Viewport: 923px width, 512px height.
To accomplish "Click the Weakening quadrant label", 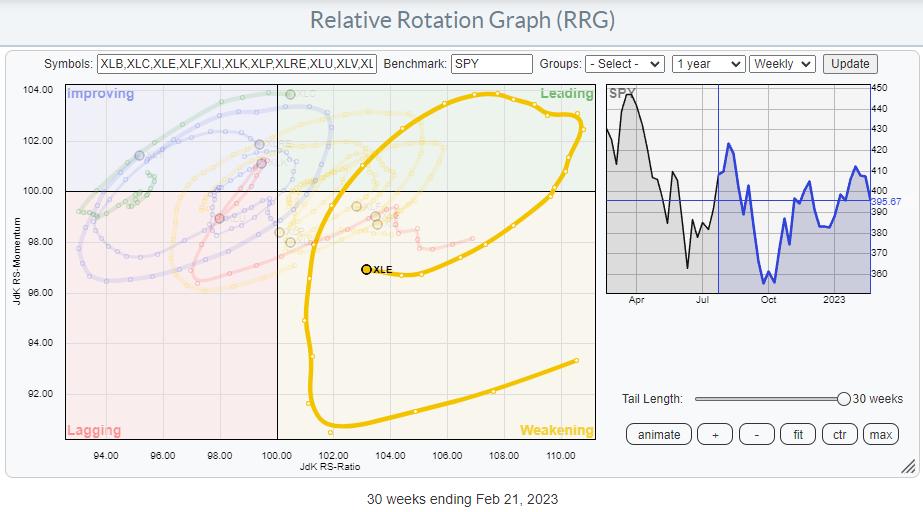I will pos(556,431).
